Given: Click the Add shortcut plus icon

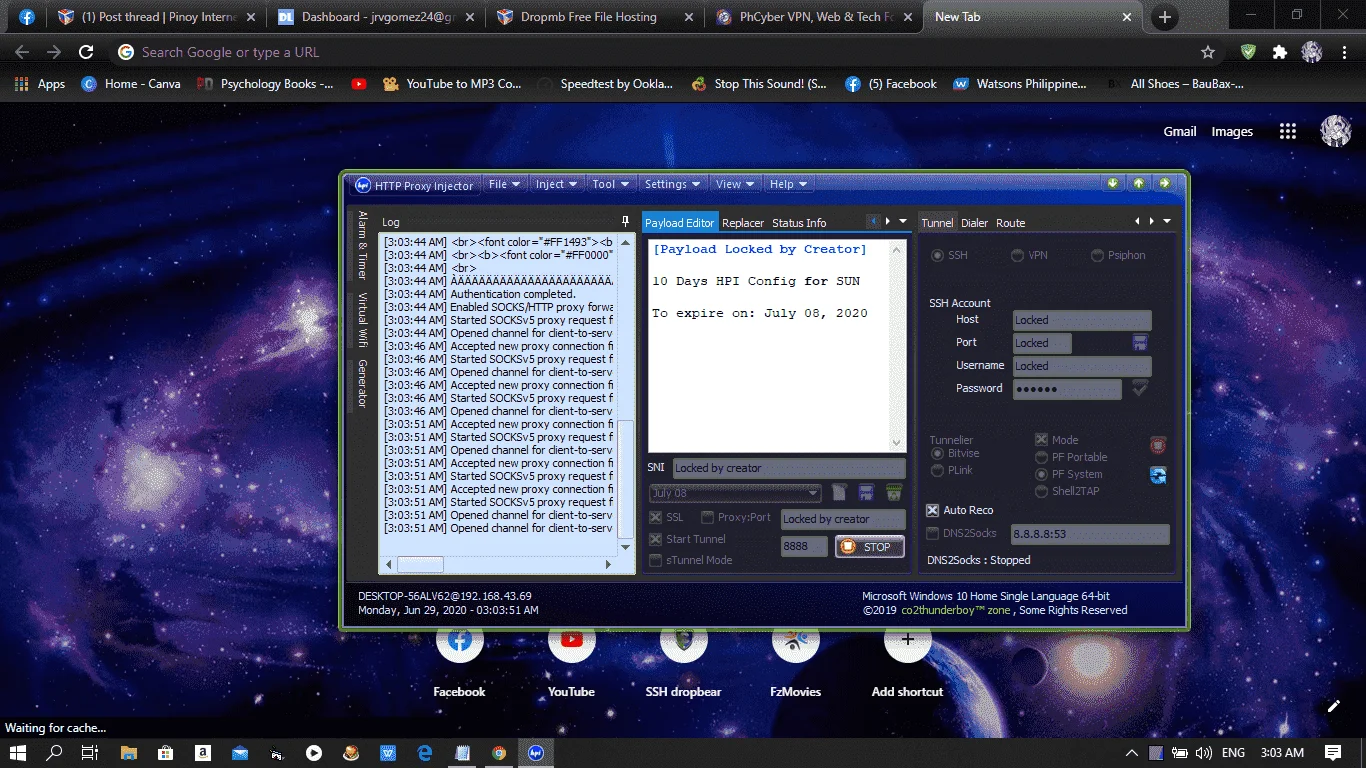Looking at the screenshot, I should tap(908, 641).
